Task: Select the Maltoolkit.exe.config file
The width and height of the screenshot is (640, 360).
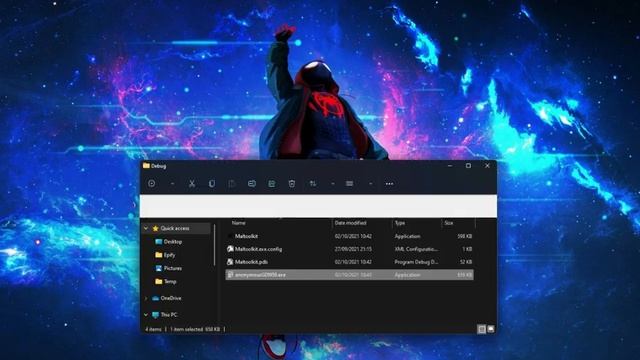Action: (x=258, y=249)
